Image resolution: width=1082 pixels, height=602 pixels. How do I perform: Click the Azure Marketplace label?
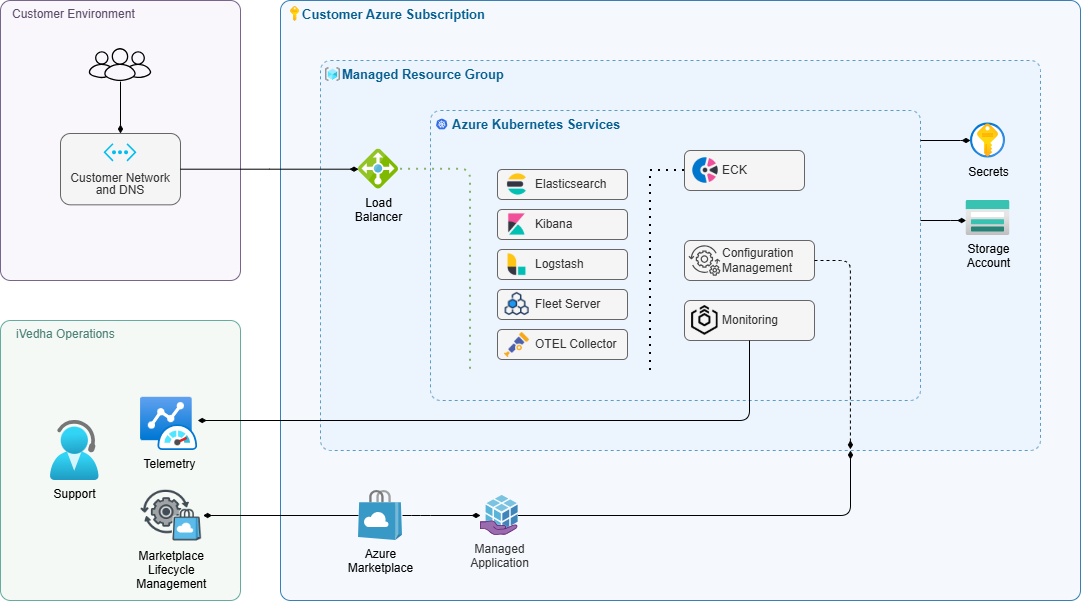[x=380, y=561]
